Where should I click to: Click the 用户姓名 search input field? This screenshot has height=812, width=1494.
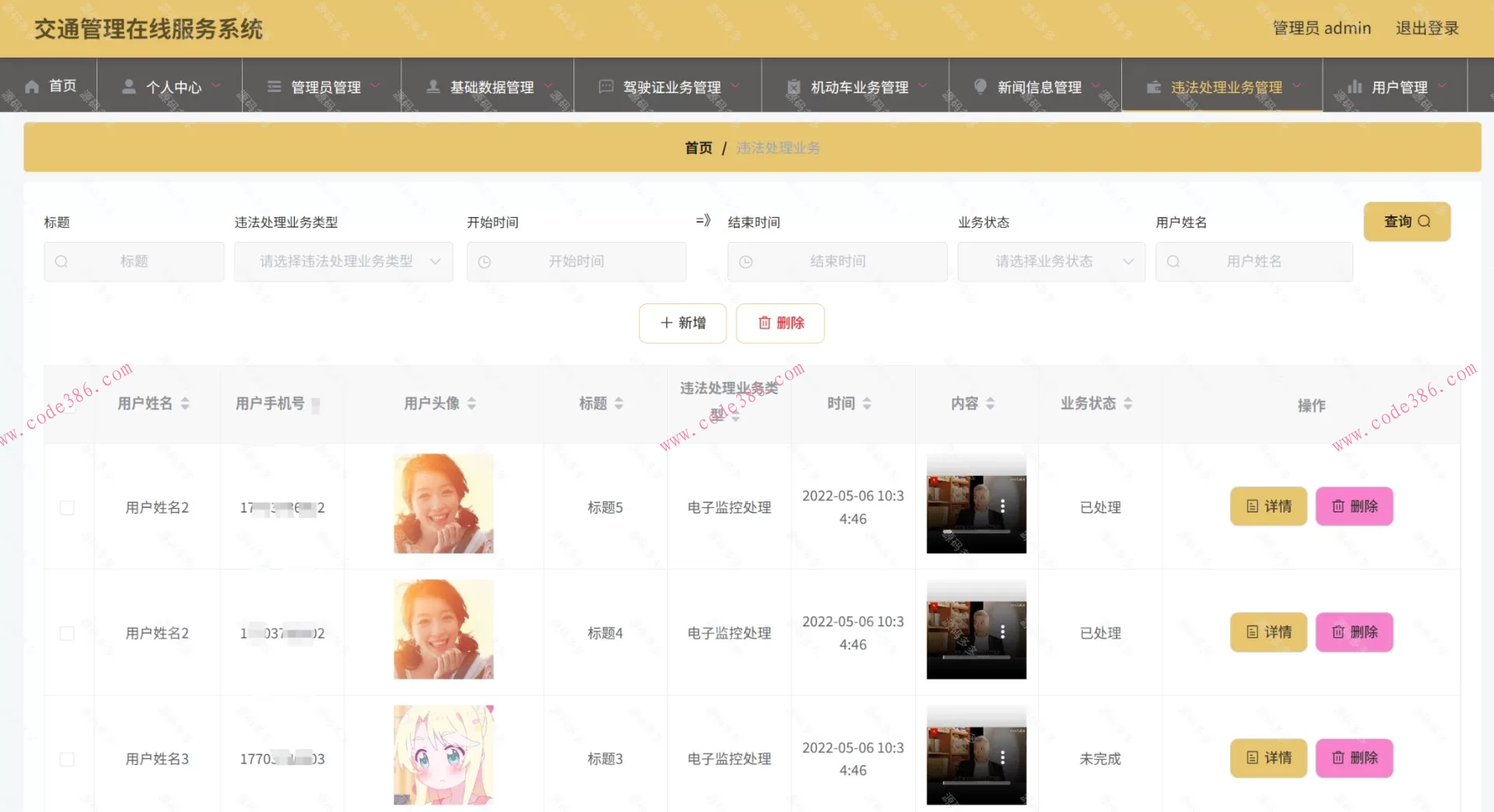click(x=1254, y=262)
